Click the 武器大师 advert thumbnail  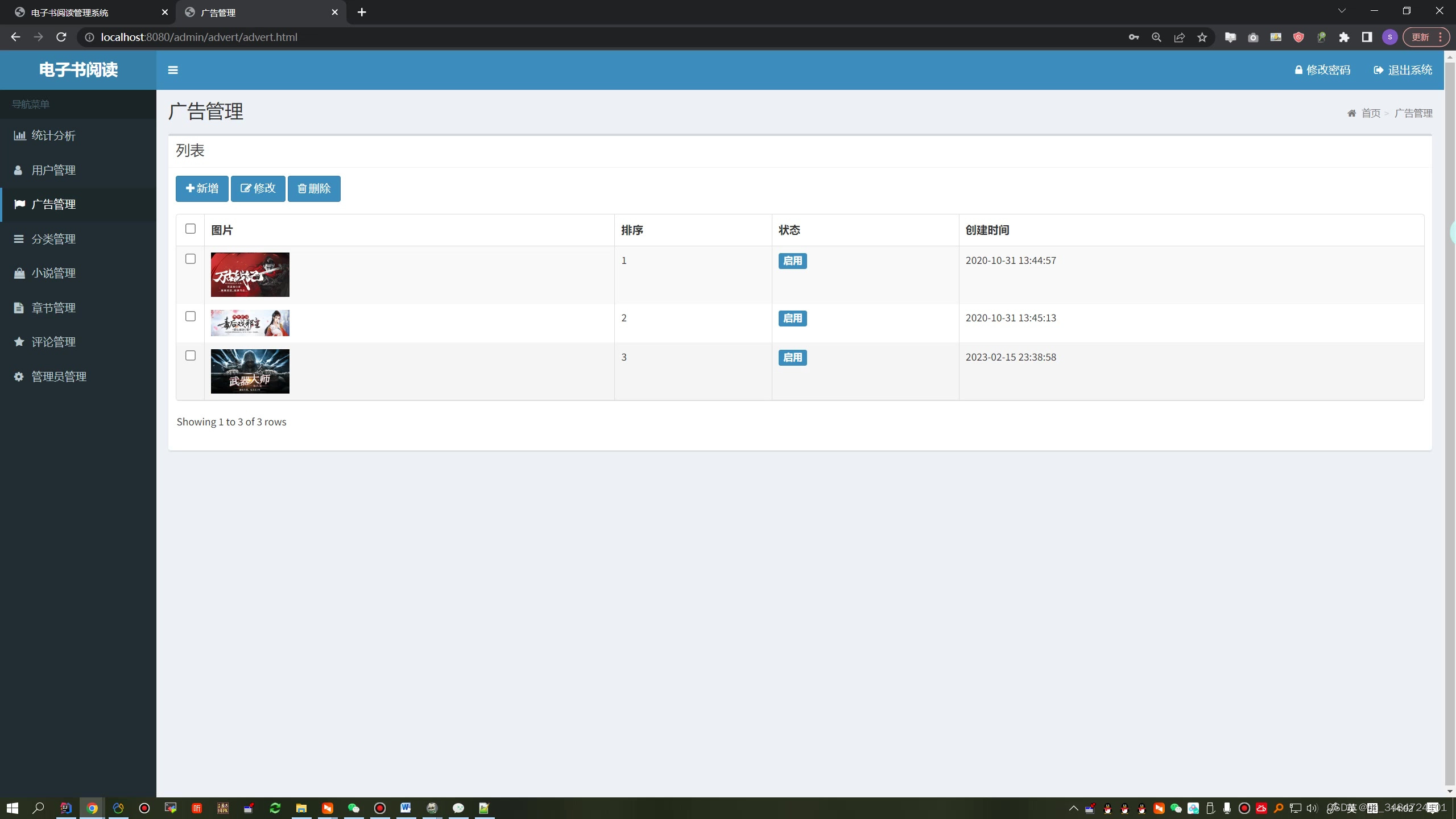[x=250, y=371]
